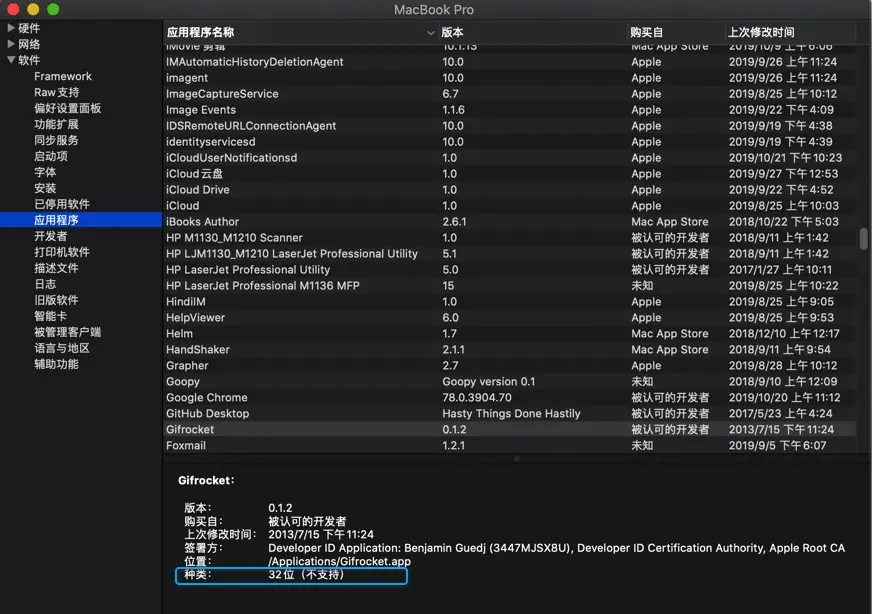Select 安装 in the sidebar
This screenshot has width=872, height=614.
pyautogui.click(x=45, y=188)
